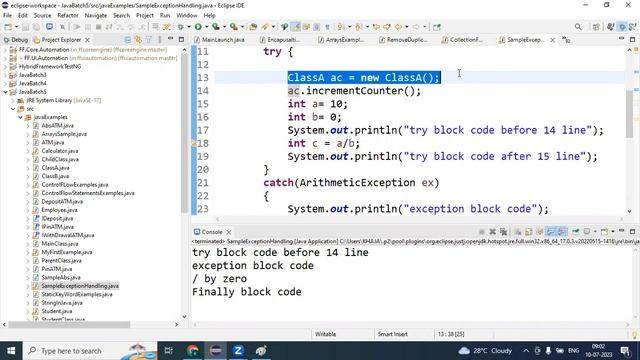Minimize the Console view panel
This screenshot has height=360, width=640.
(621, 231)
